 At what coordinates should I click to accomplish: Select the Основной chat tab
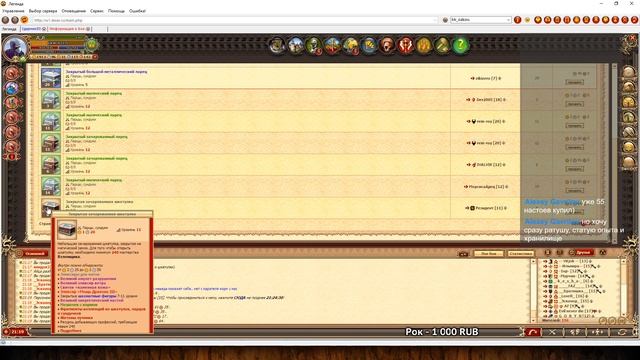(34, 253)
